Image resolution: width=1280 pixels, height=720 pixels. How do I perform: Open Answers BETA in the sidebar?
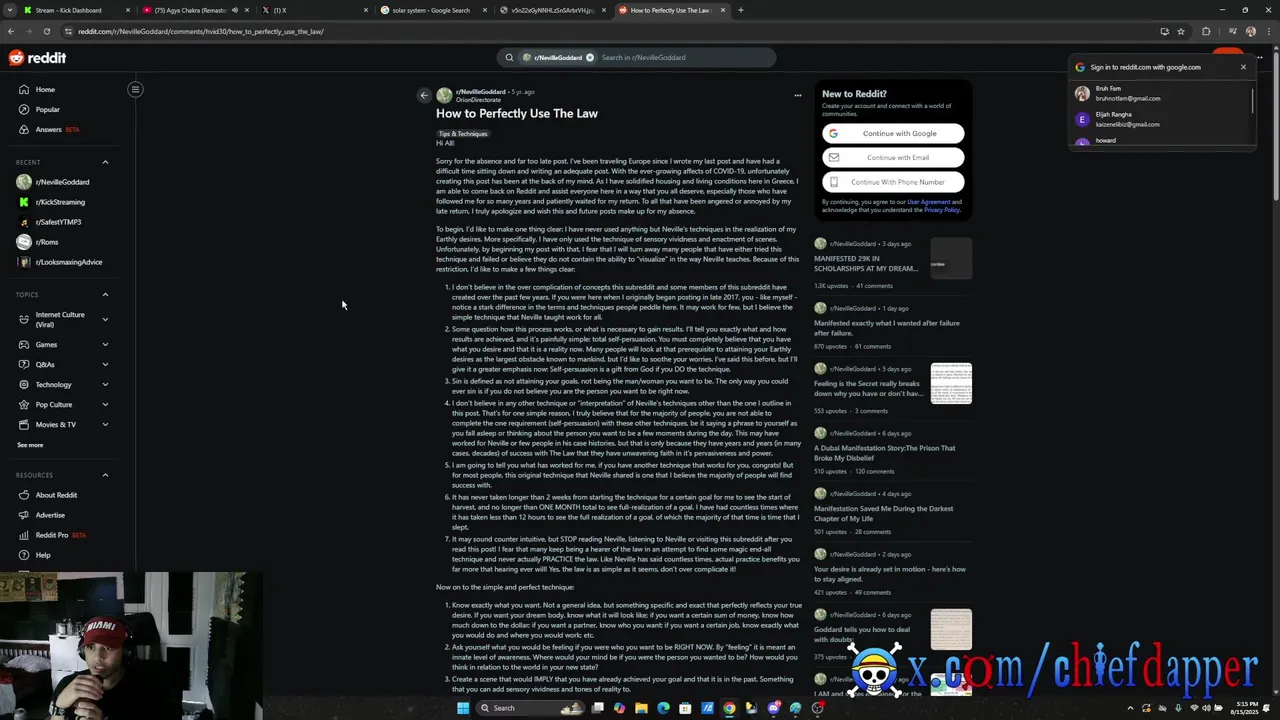tap(68, 129)
